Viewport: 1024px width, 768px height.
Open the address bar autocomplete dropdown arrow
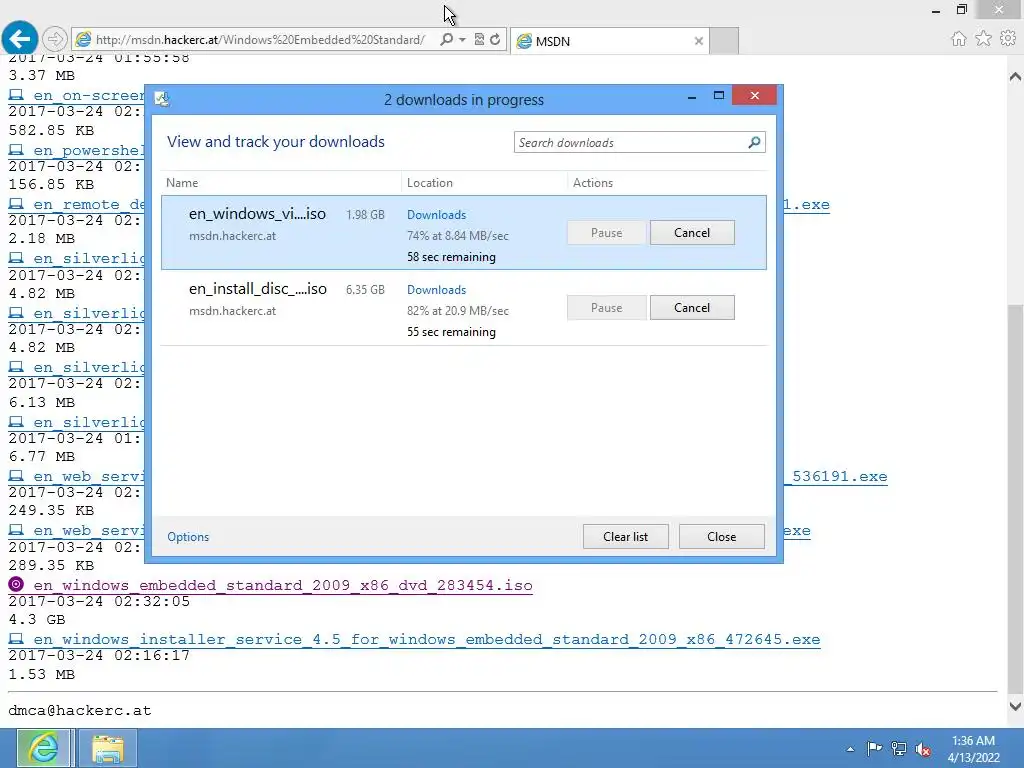(x=462, y=40)
